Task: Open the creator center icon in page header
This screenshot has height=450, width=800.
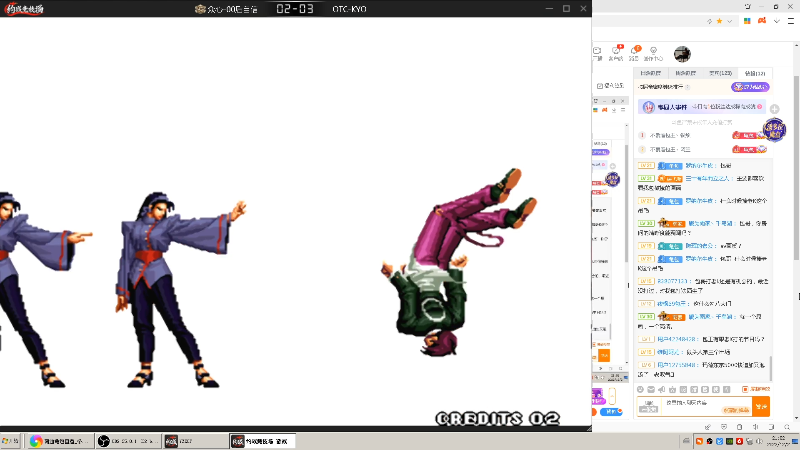Action: click(x=653, y=53)
